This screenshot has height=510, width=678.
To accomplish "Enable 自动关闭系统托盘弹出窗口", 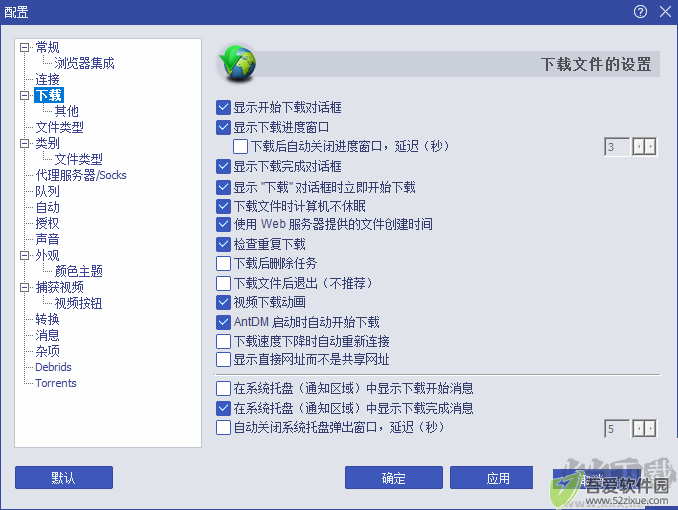I will 223,427.
